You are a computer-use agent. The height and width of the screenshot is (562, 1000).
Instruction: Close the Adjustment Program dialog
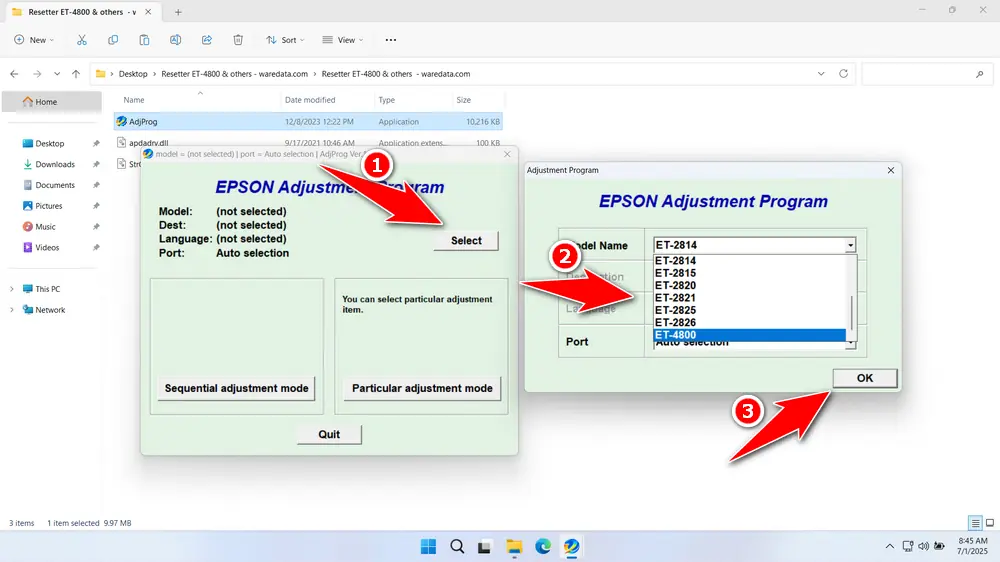tap(891, 170)
